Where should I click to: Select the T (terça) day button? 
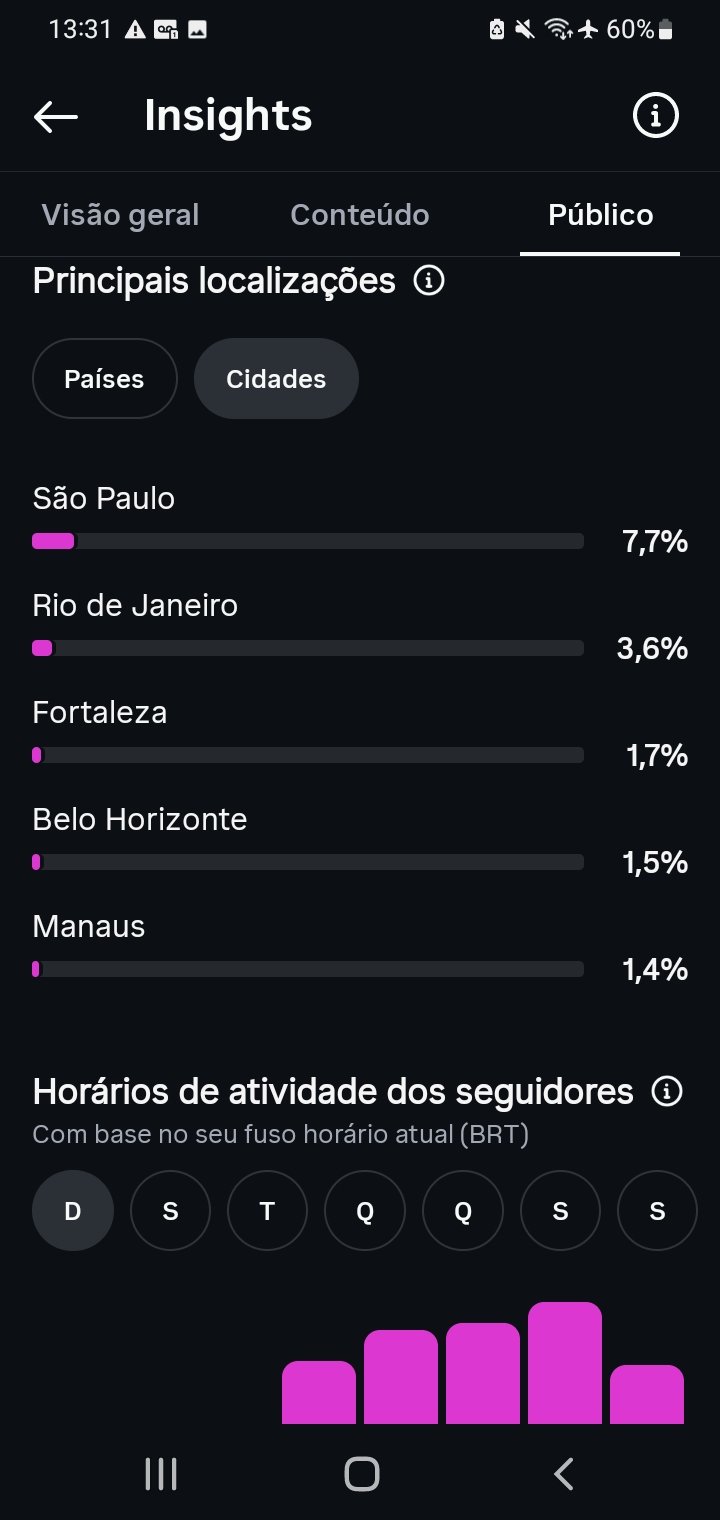[267, 1211]
